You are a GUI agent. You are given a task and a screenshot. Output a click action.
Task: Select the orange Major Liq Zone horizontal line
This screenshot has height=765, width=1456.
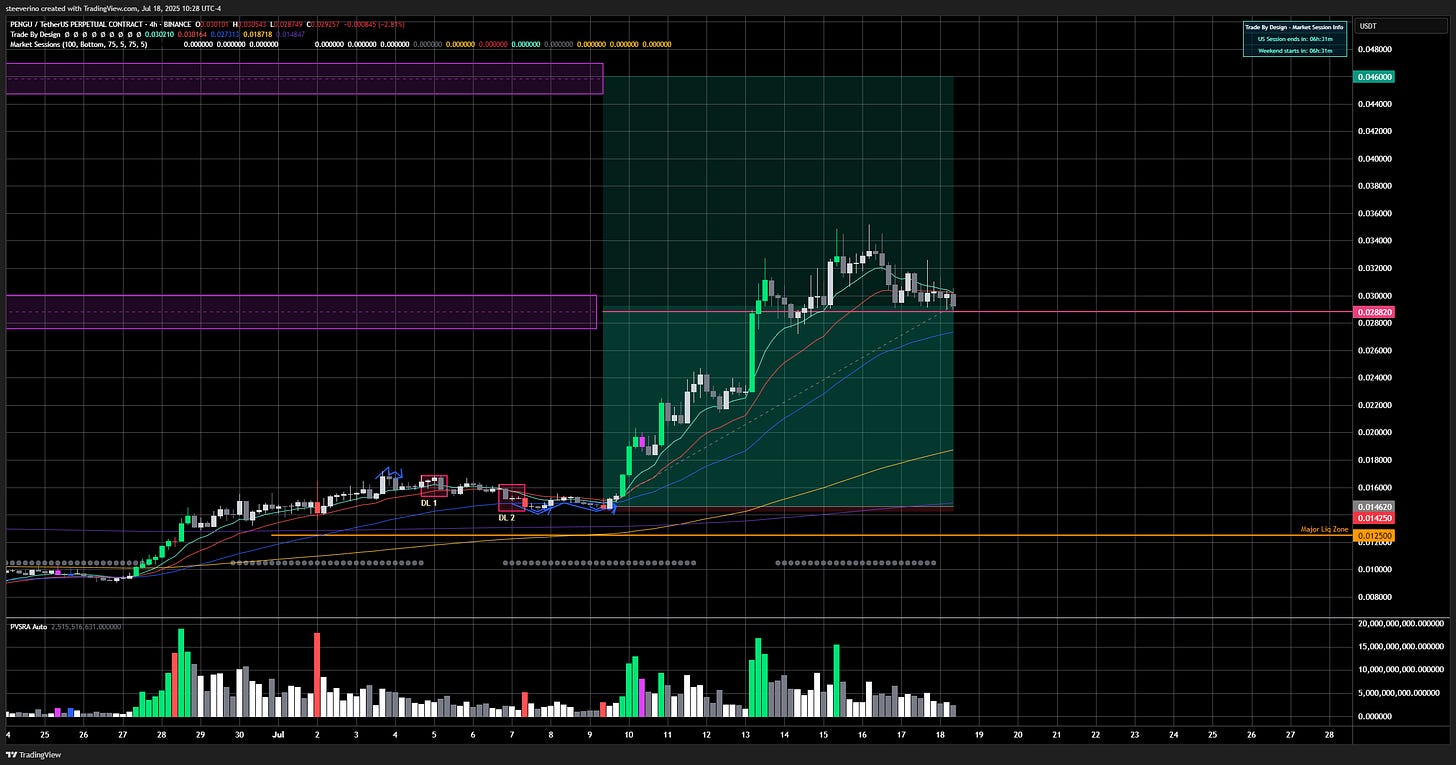pos(811,535)
